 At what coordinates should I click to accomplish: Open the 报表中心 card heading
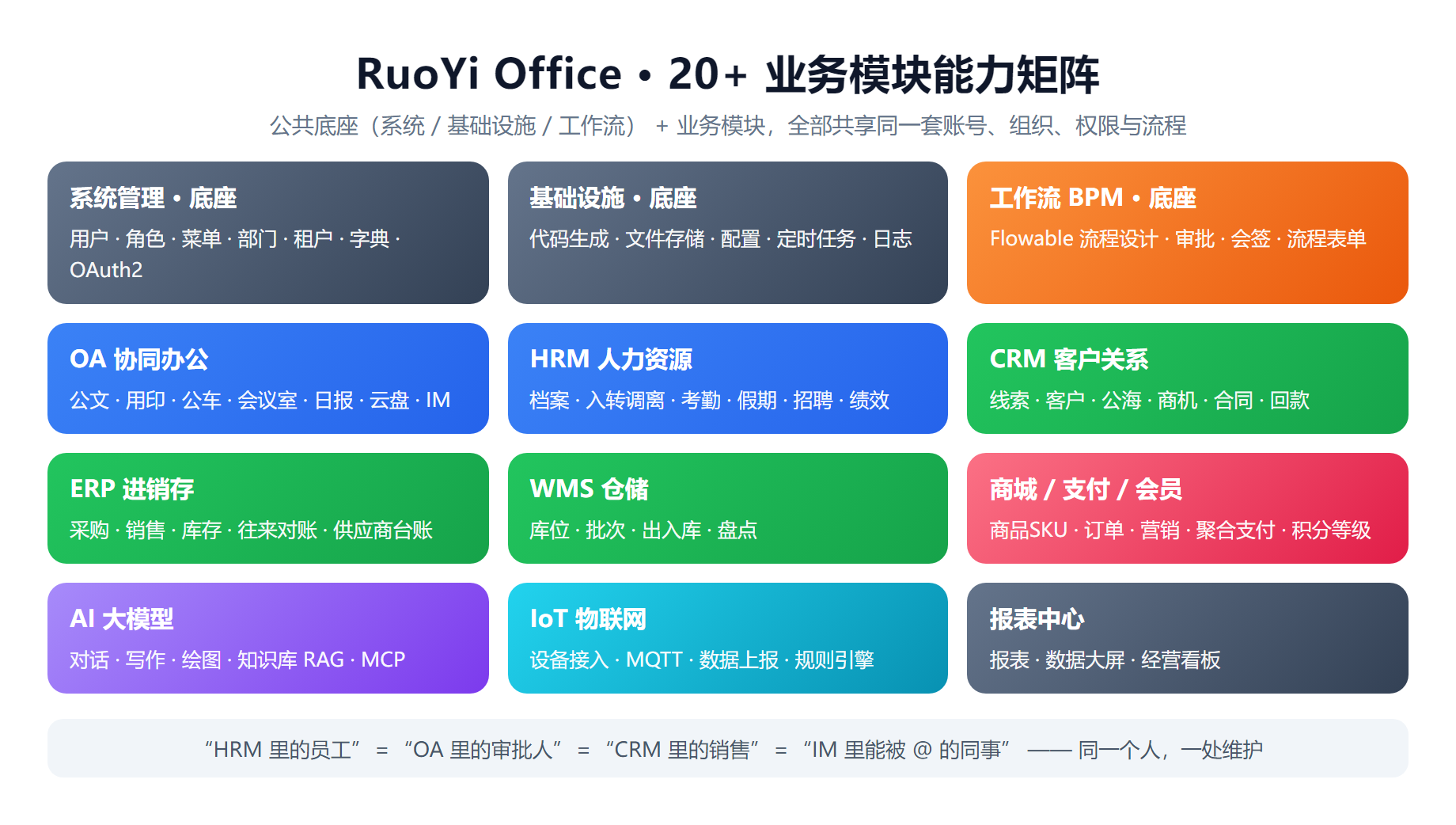pos(1037,619)
